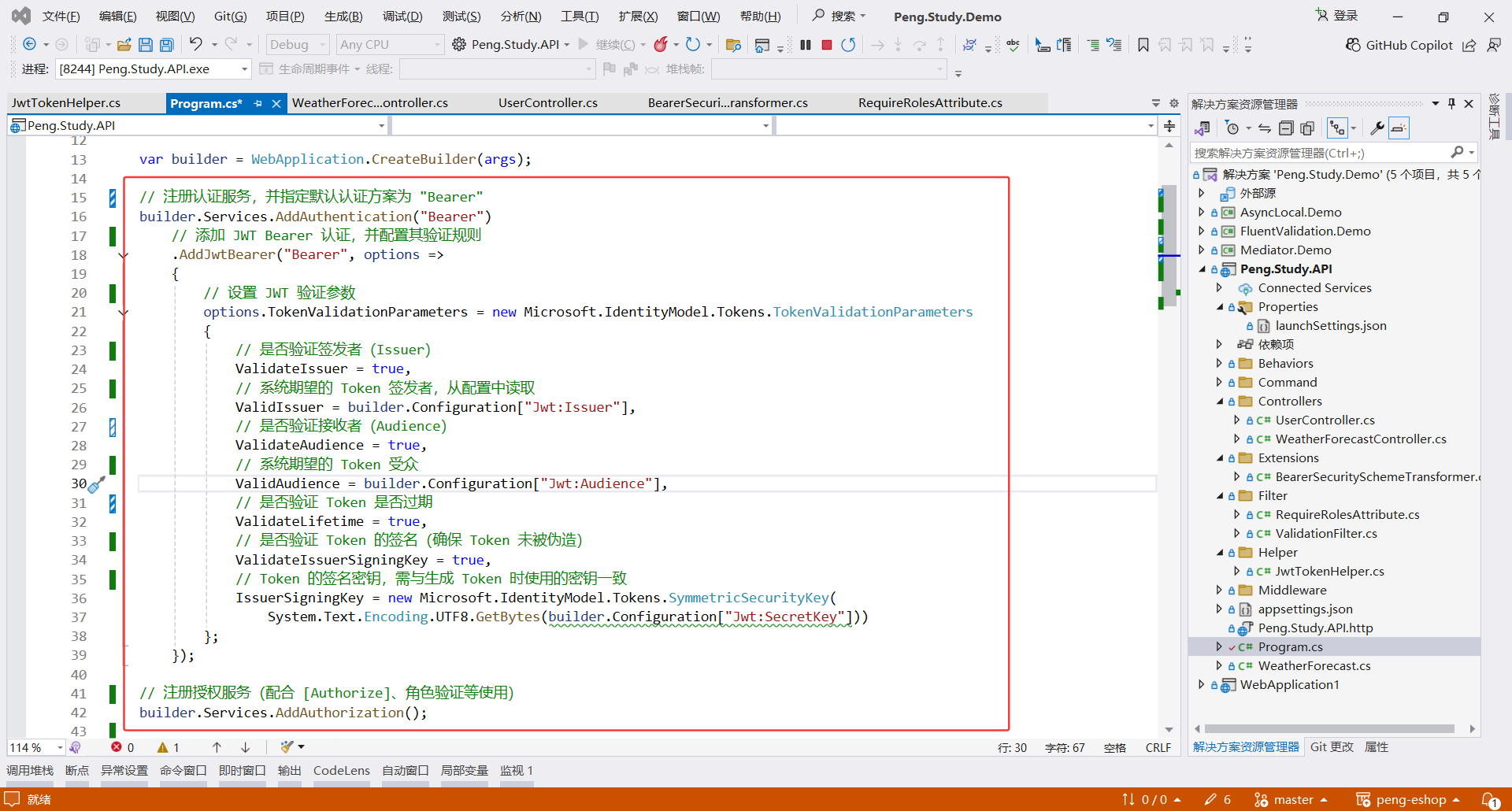Toggle auto-hide pin for Solution Explorer
The image size is (1512, 811).
click(1451, 103)
